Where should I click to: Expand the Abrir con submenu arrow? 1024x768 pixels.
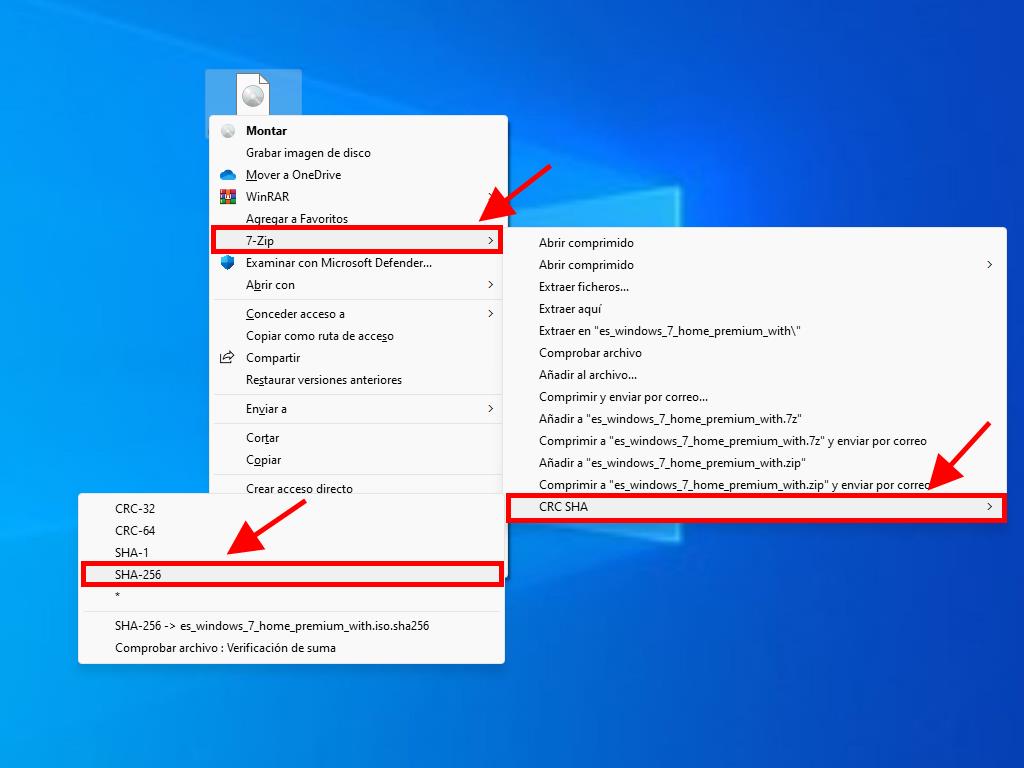pyautogui.click(x=490, y=285)
